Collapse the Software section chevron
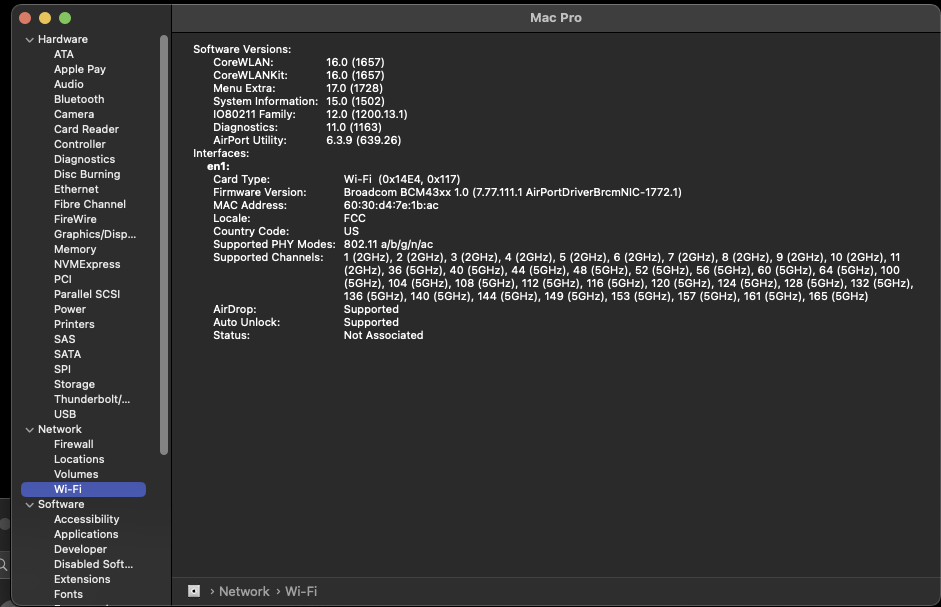Image resolution: width=941 pixels, height=607 pixels. 29,505
